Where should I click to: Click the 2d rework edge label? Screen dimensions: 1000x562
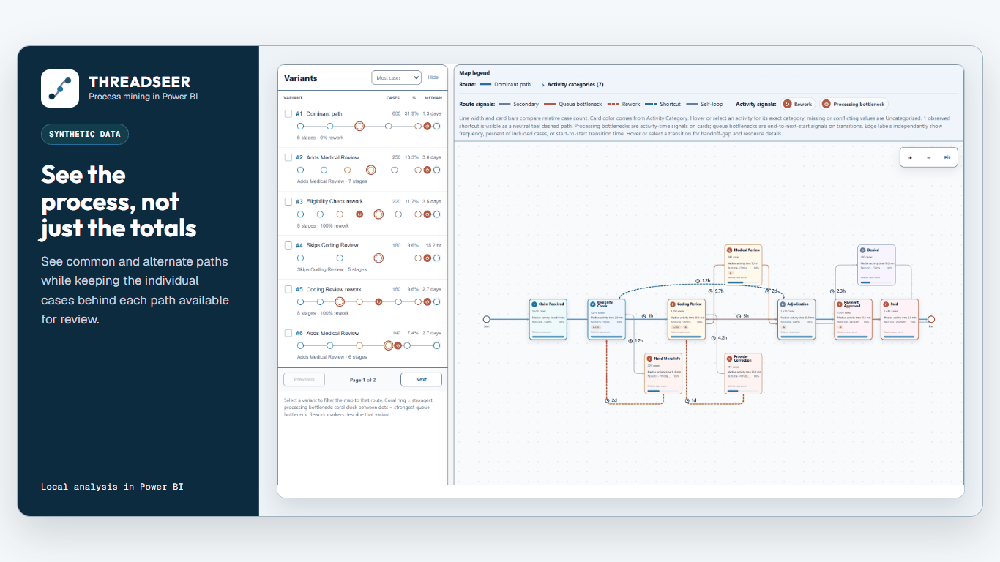[x=611, y=401]
